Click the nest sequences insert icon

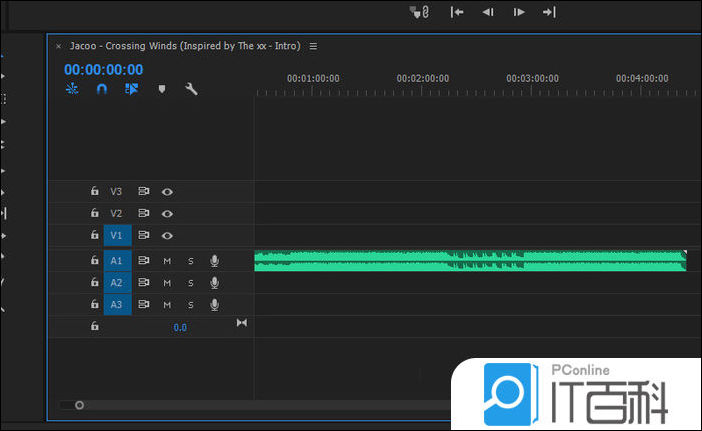pyautogui.click(x=72, y=89)
